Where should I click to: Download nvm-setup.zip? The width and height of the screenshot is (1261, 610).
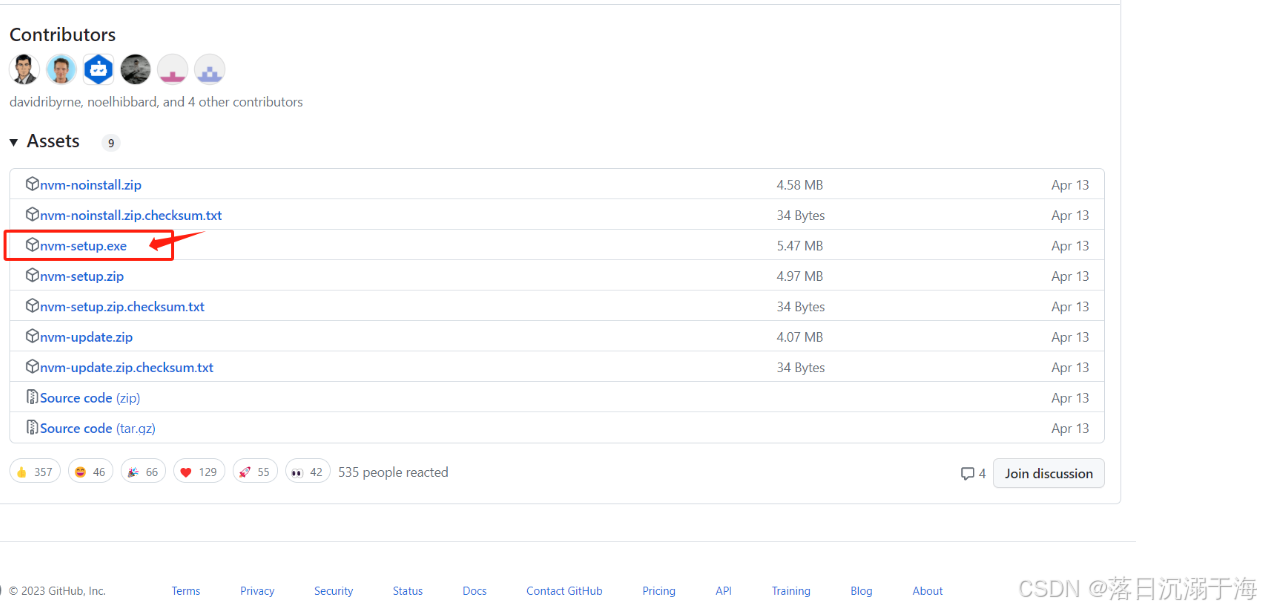(x=82, y=276)
